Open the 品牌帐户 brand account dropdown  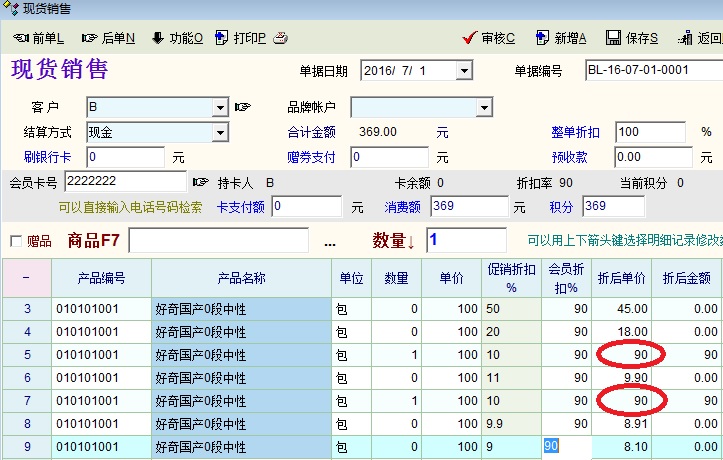(x=484, y=107)
